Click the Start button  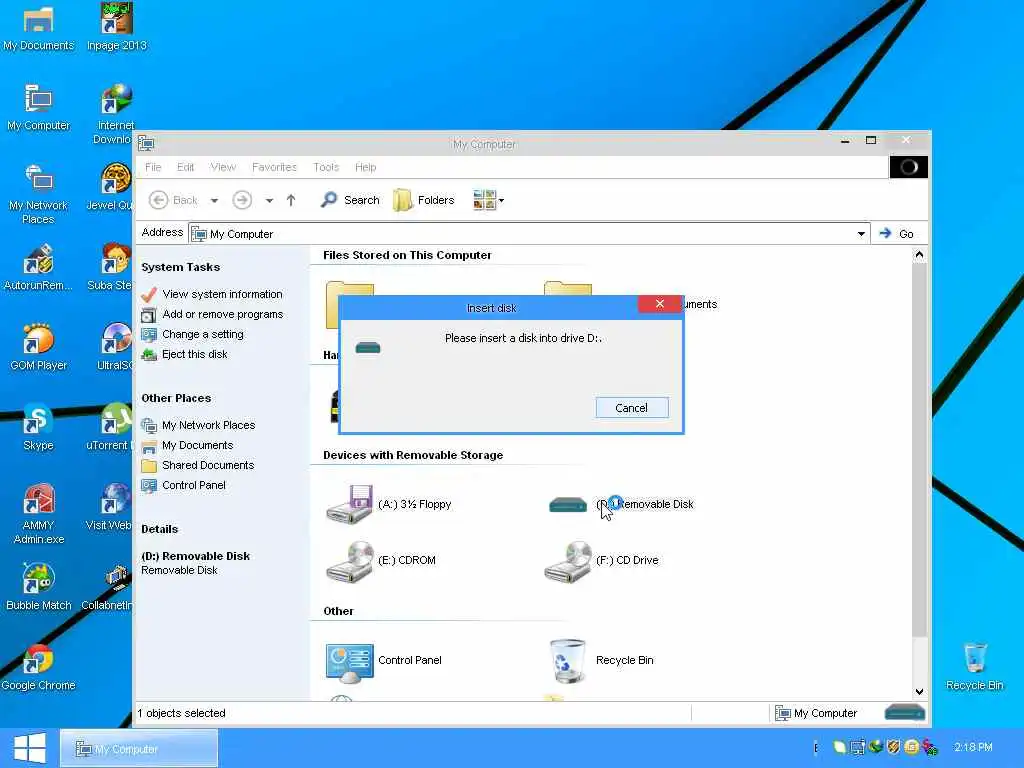pyautogui.click(x=29, y=748)
